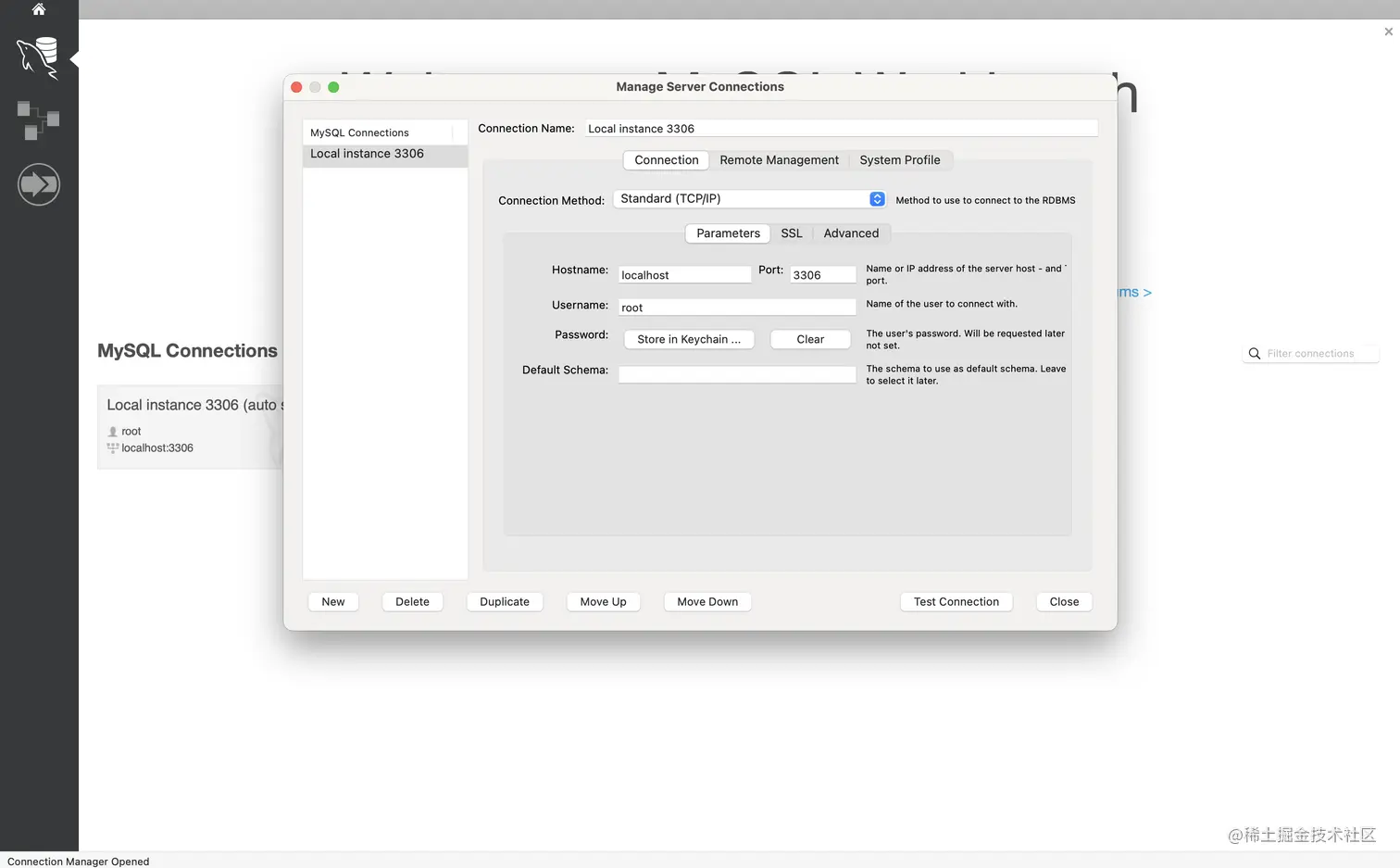The image size is (1400, 868).
Task: Click the Manage Server Connections title
Action: click(x=700, y=87)
